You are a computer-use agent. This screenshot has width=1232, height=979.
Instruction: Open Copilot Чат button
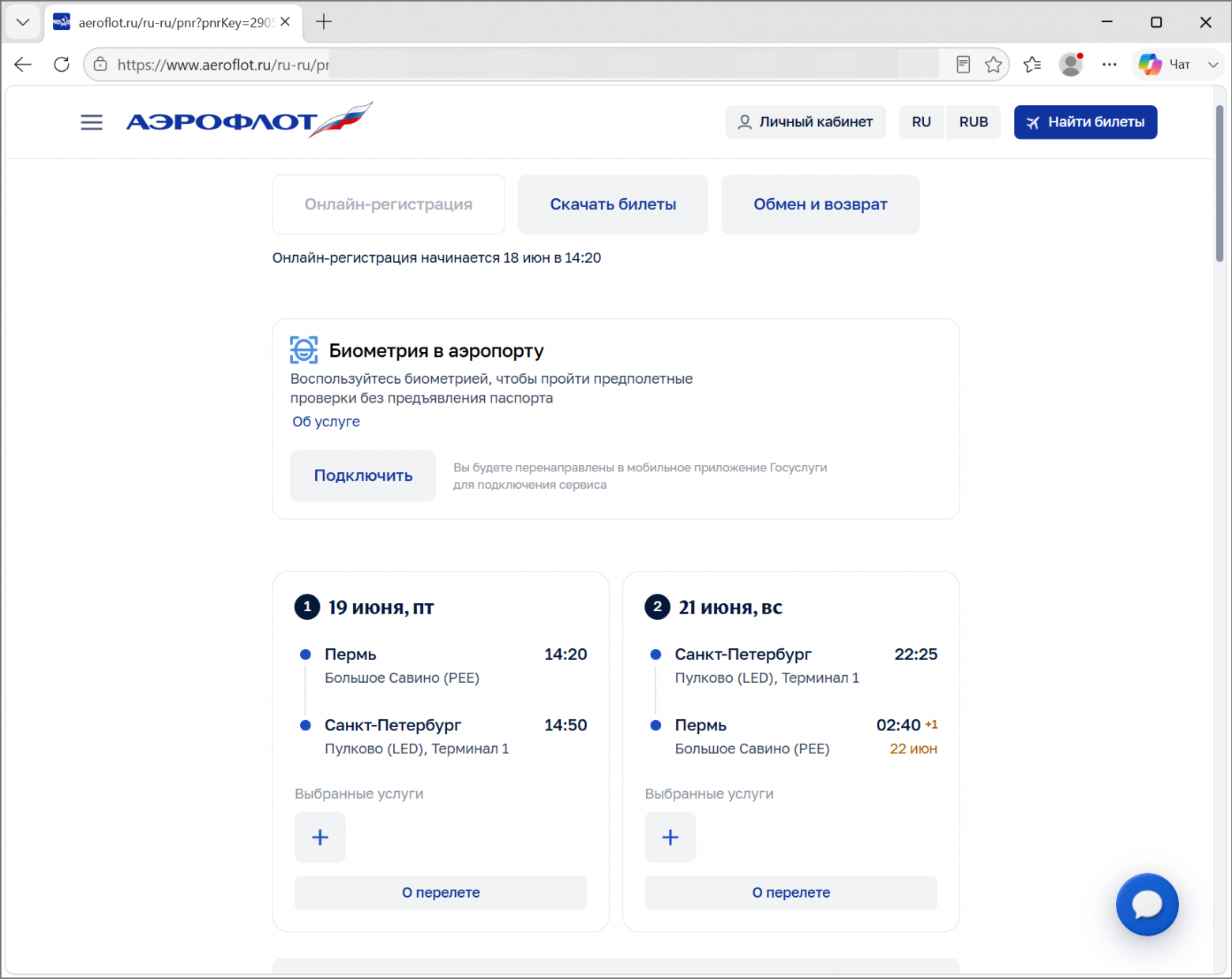tap(1165, 65)
